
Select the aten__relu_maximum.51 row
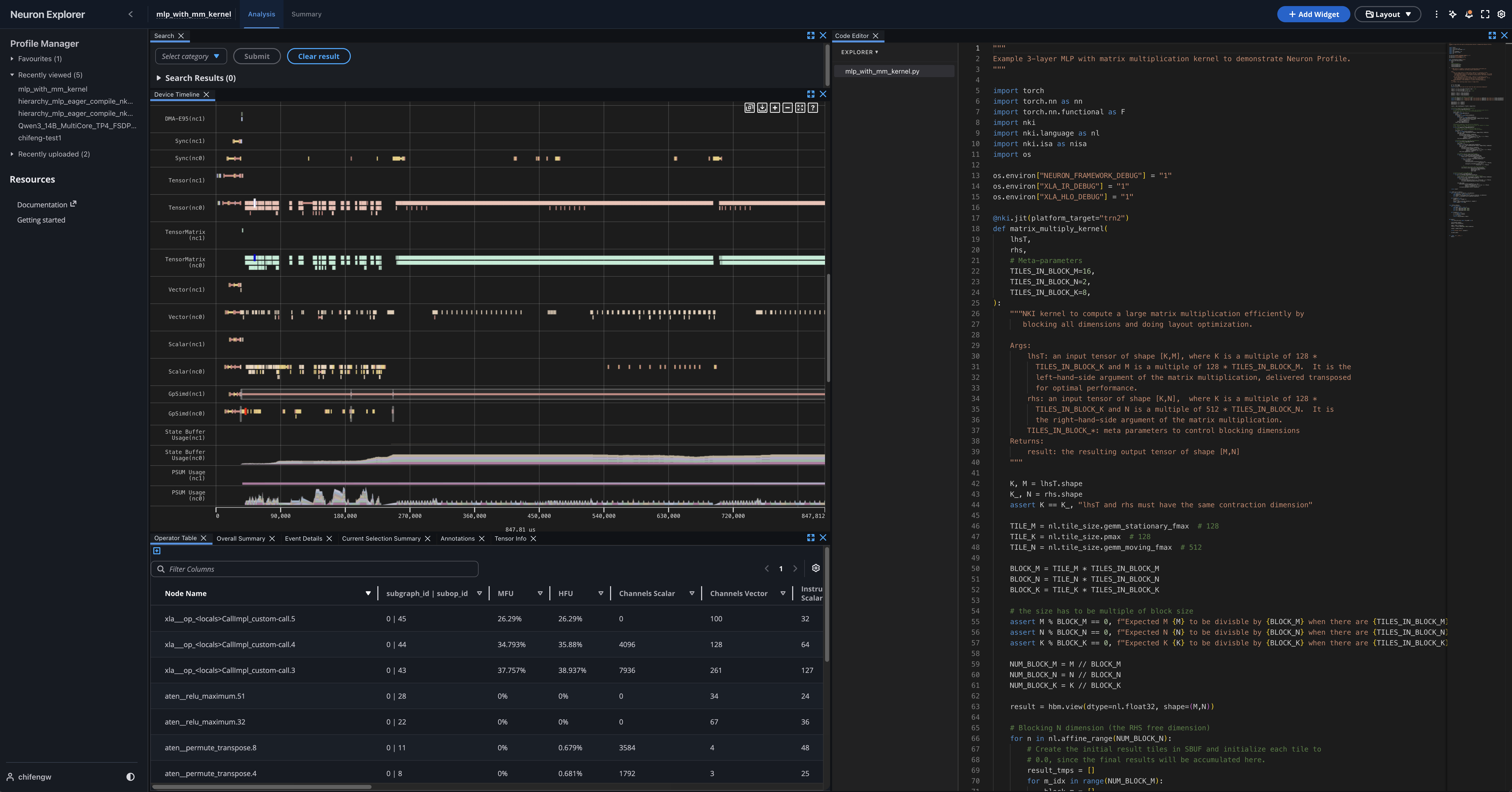point(487,696)
